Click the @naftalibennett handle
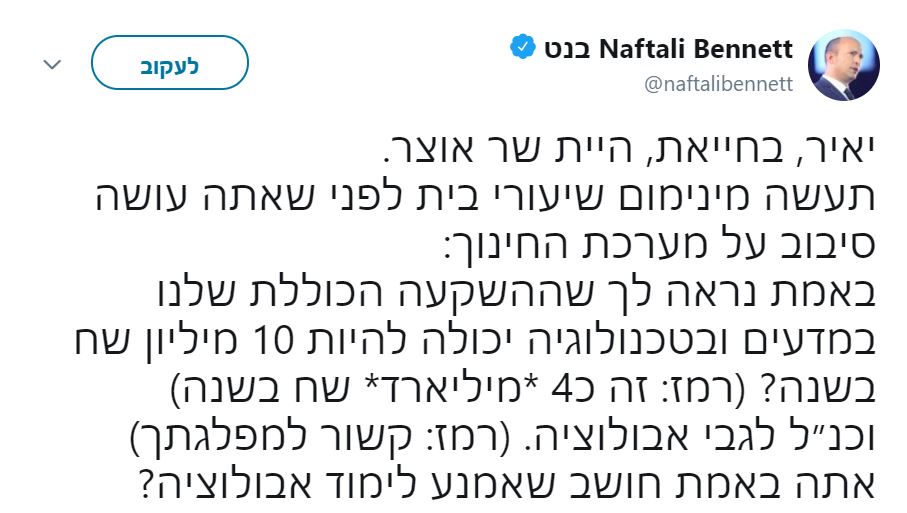This screenshot has width=907, height=513. (x=719, y=85)
